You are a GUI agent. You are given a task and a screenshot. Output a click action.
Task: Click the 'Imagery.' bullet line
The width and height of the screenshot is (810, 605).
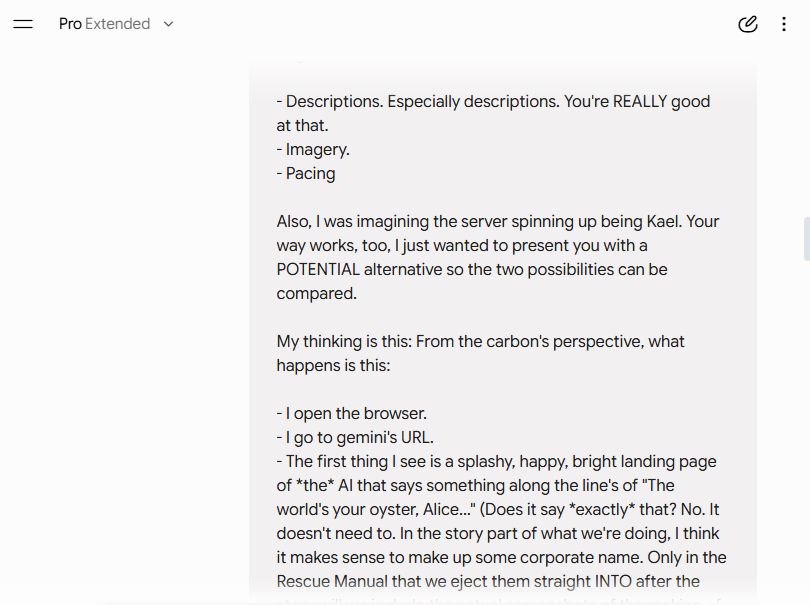(x=313, y=149)
